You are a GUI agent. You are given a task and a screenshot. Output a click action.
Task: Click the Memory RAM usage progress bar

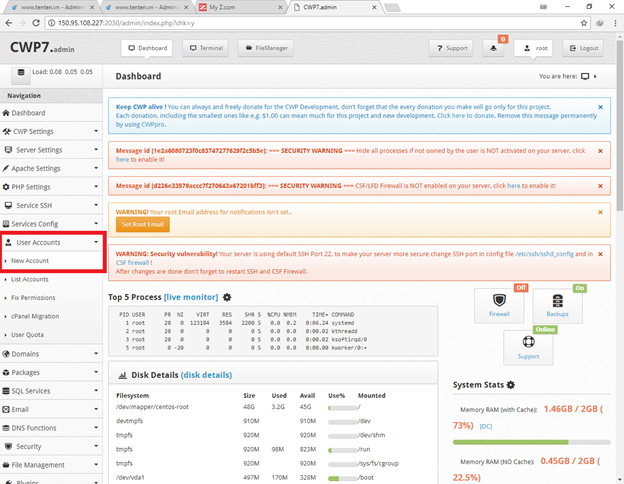532,442
